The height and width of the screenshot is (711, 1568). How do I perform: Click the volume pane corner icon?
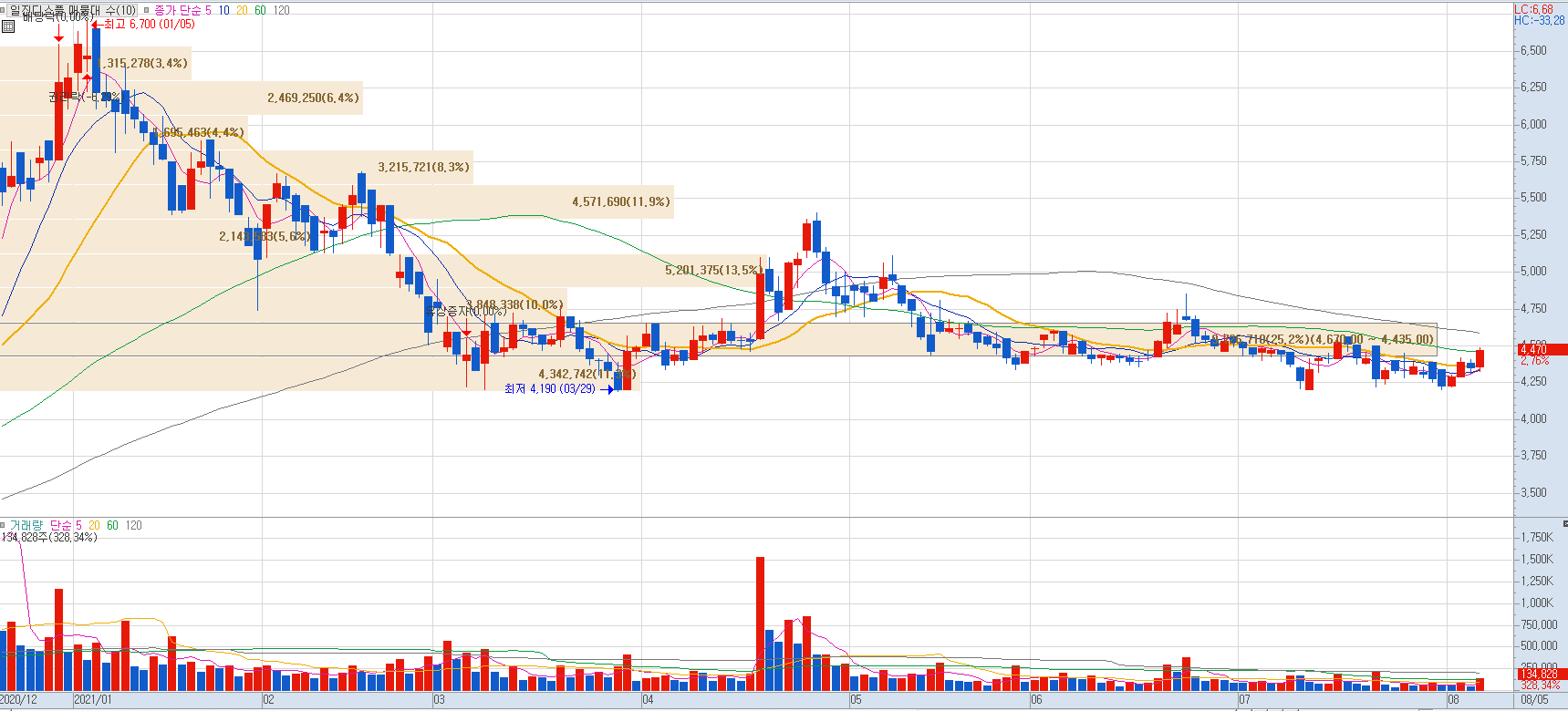click(1563, 524)
